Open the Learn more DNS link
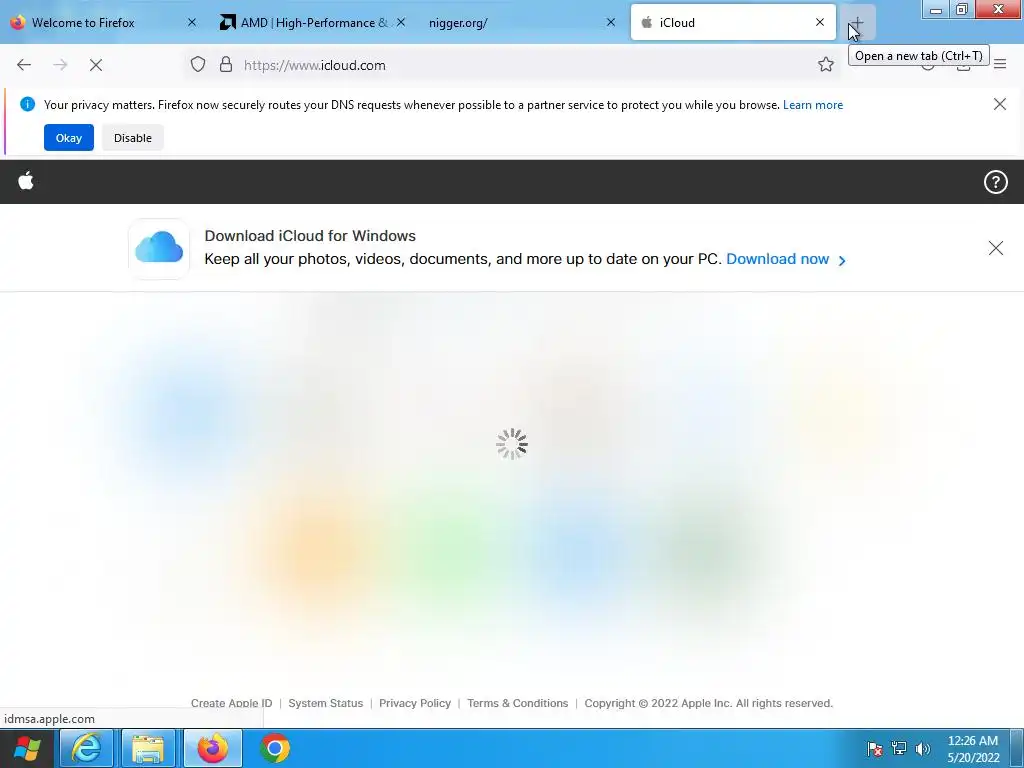 (812, 105)
